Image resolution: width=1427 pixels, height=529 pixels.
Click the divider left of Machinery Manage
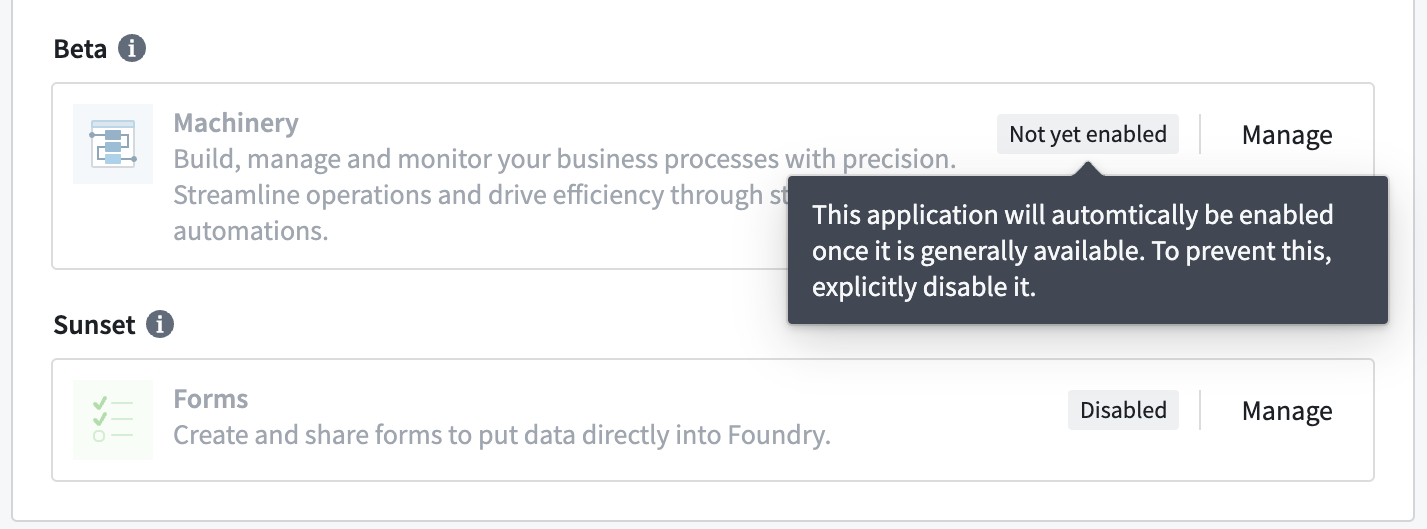coord(1200,134)
